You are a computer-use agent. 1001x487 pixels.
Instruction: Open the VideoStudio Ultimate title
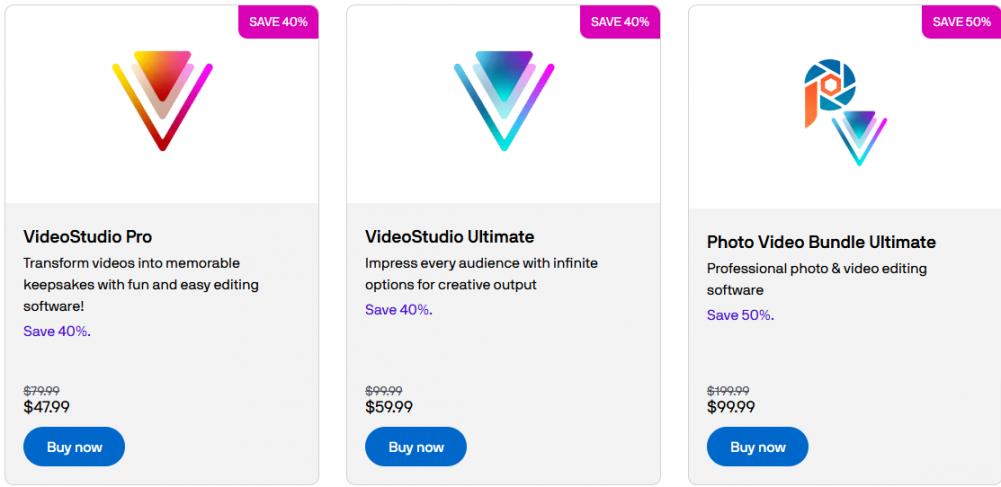450,237
